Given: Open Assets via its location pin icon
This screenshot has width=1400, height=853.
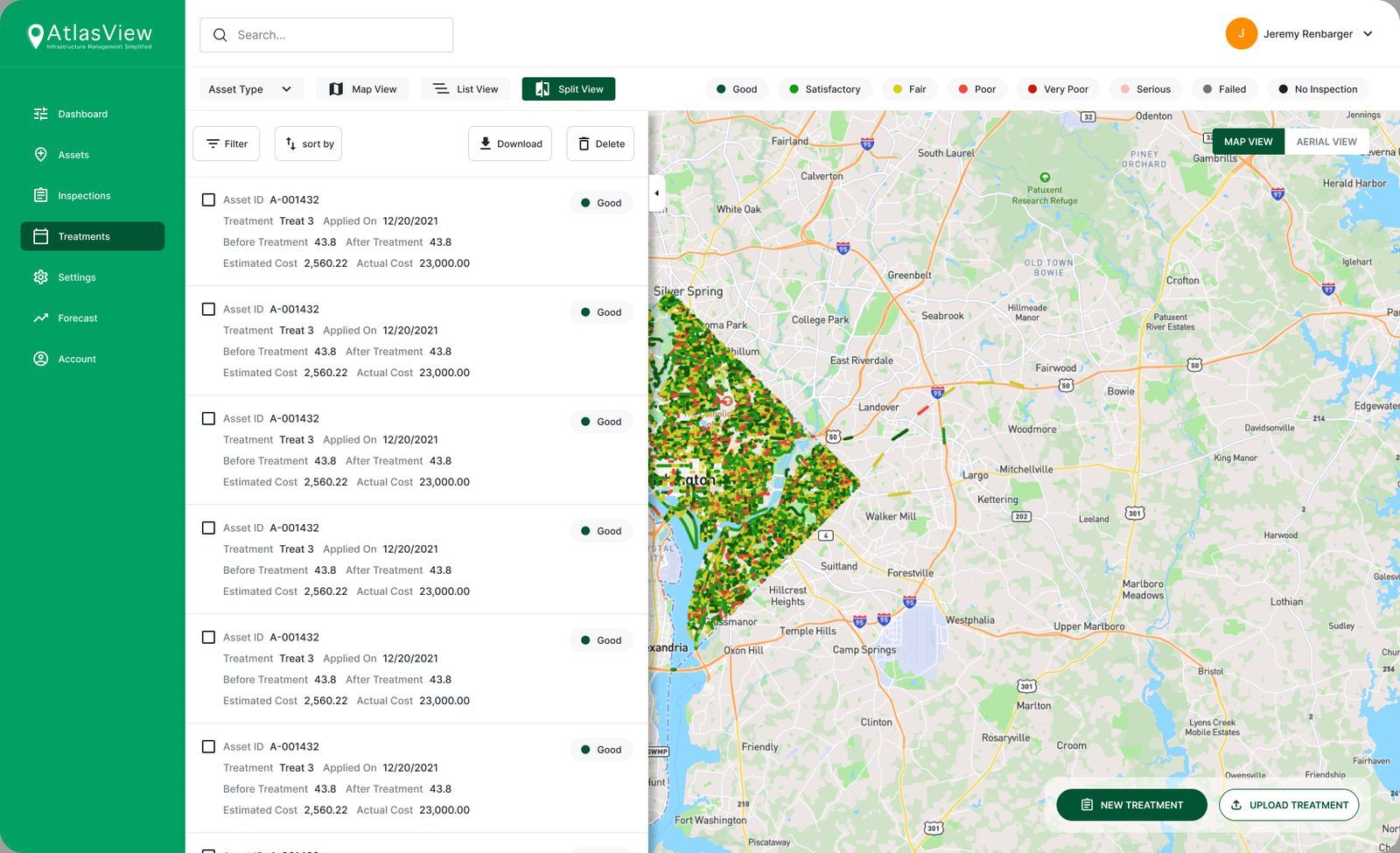Looking at the screenshot, I should pyautogui.click(x=40, y=155).
